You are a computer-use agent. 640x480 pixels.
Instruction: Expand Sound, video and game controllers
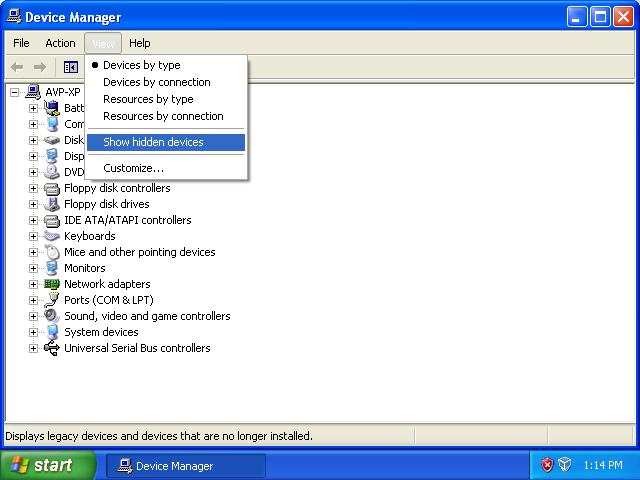tap(33, 316)
